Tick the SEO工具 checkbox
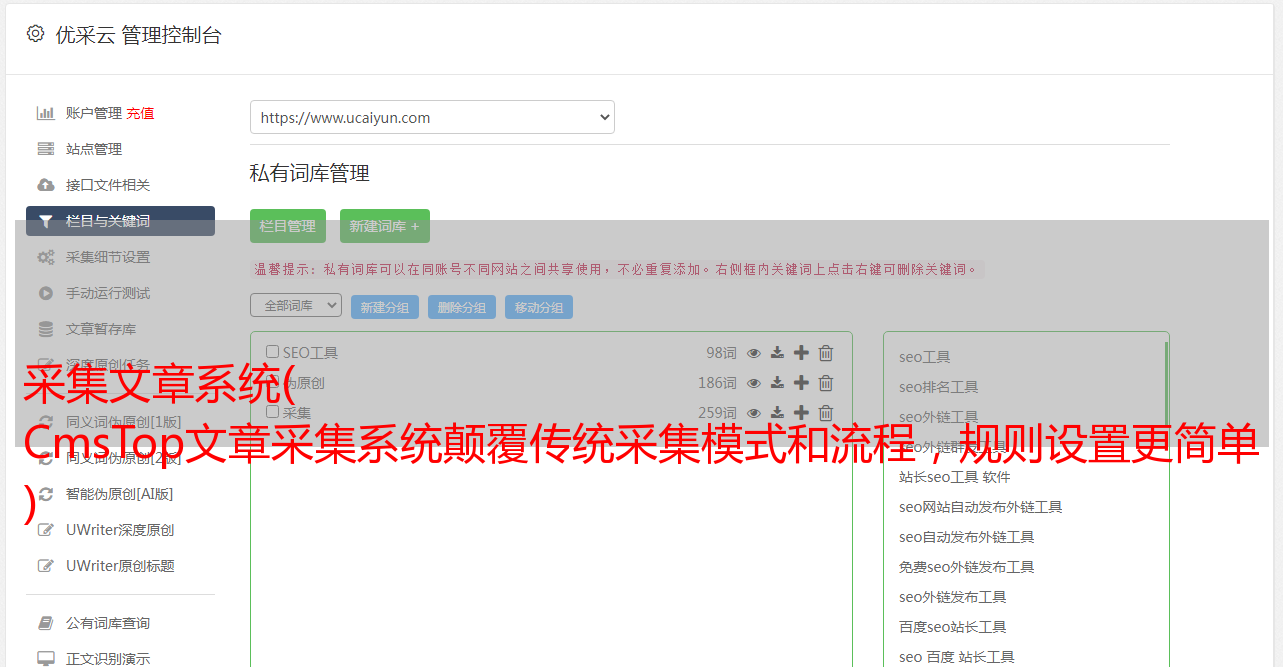This screenshot has height=667, width=1283. 272,352
